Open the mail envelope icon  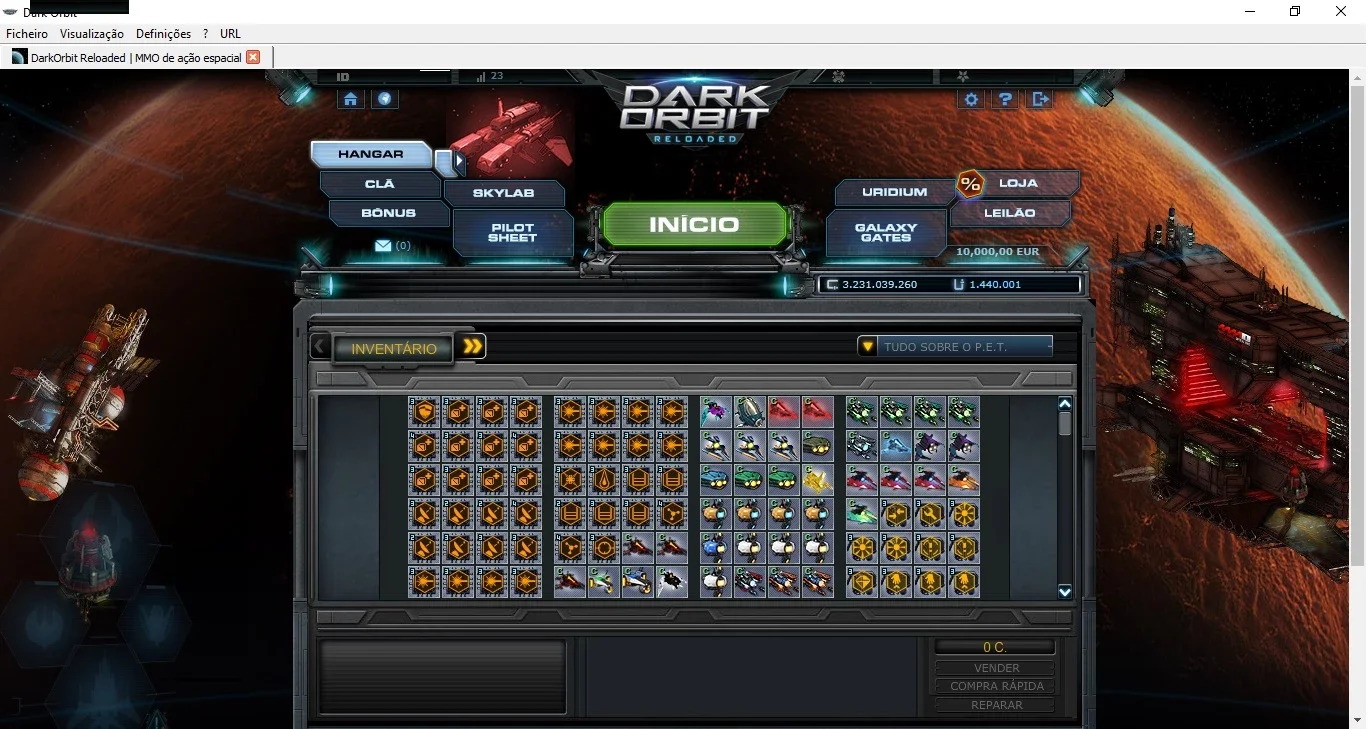click(383, 245)
